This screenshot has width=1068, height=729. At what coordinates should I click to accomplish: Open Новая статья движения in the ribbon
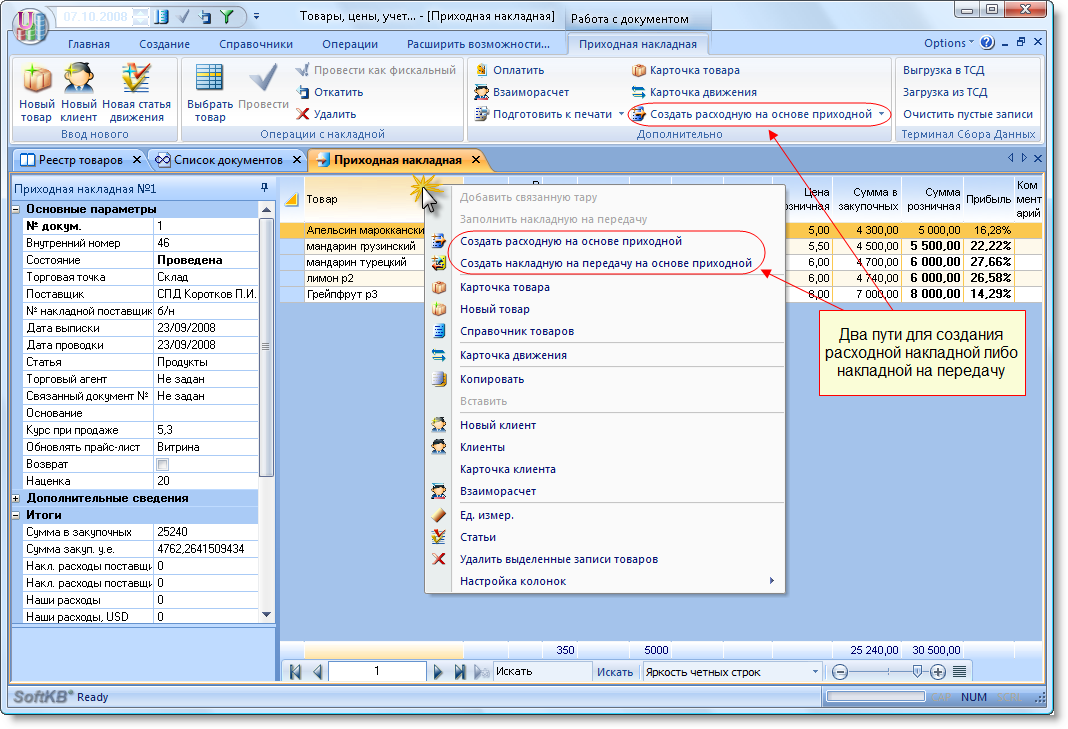coord(136,93)
